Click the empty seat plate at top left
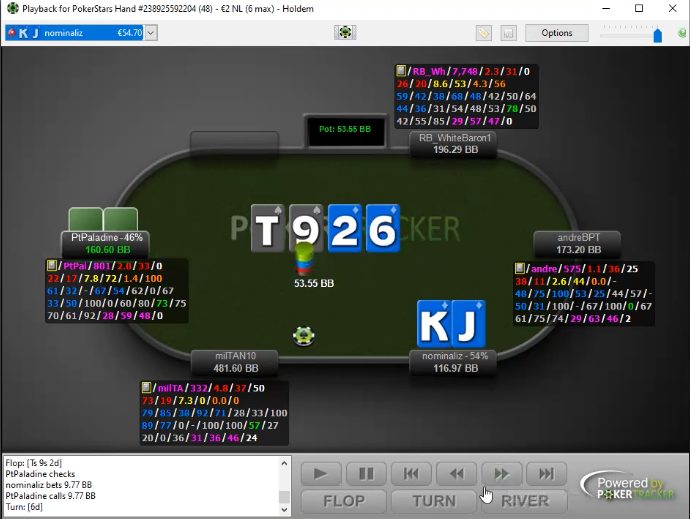 pos(235,143)
